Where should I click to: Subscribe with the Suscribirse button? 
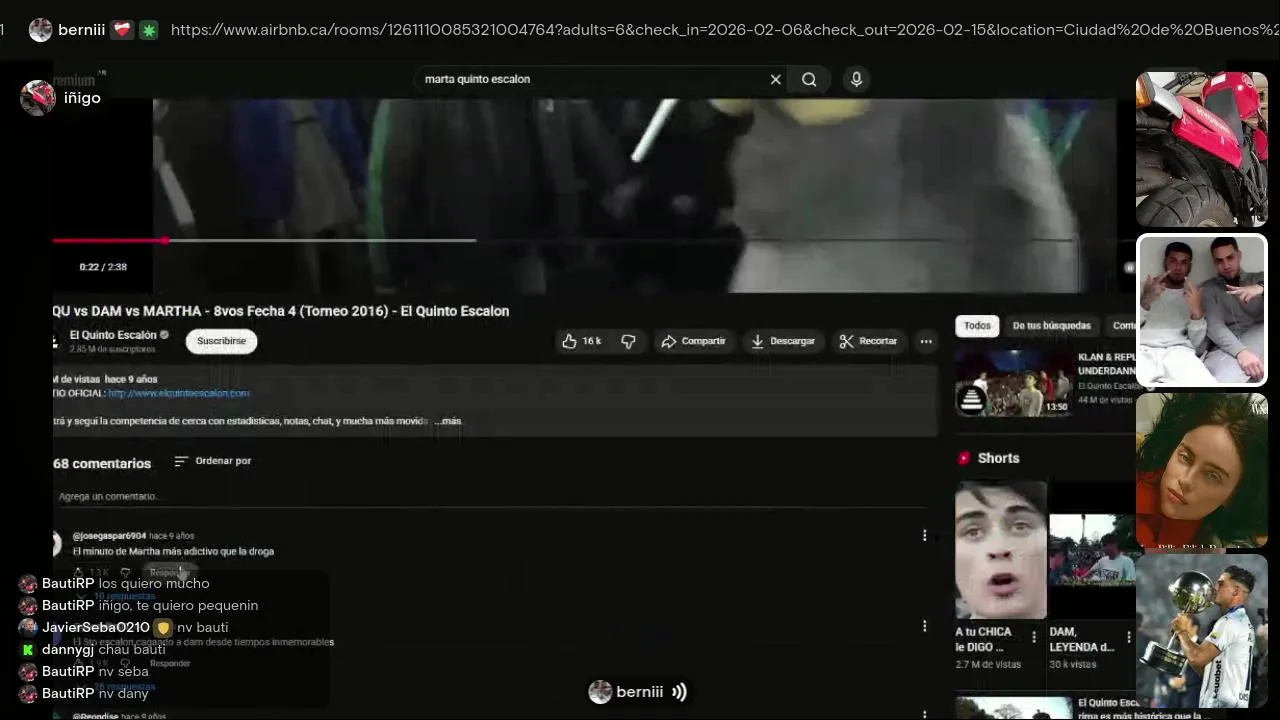(221, 341)
